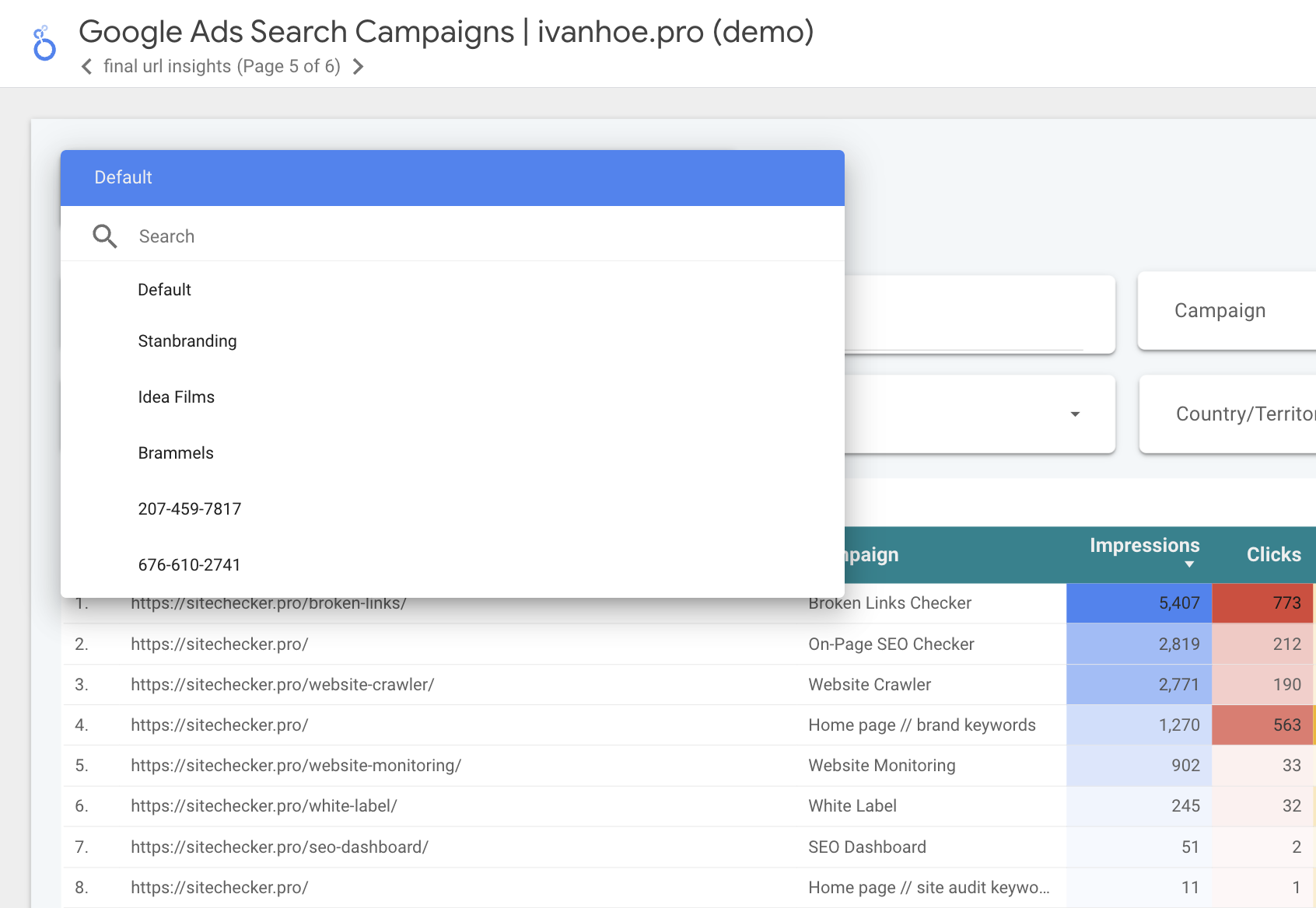Viewport: 1316px width, 908px height.
Task: Select account 676-610-2741
Action: [189, 565]
